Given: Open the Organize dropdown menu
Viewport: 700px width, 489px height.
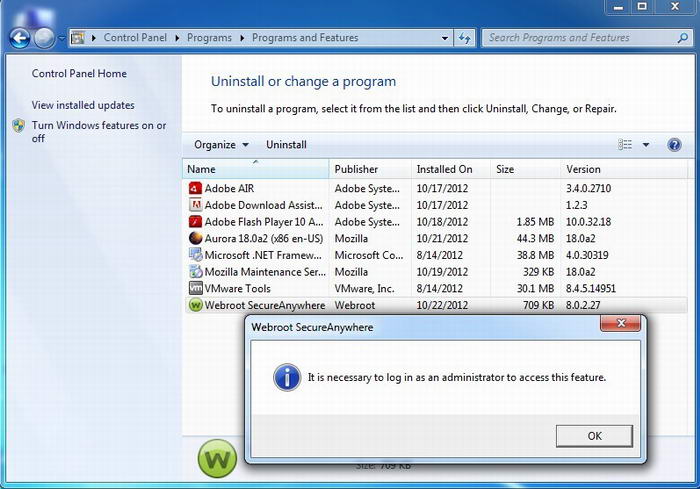Looking at the screenshot, I should pyautogui.click(x=221, y=145).
